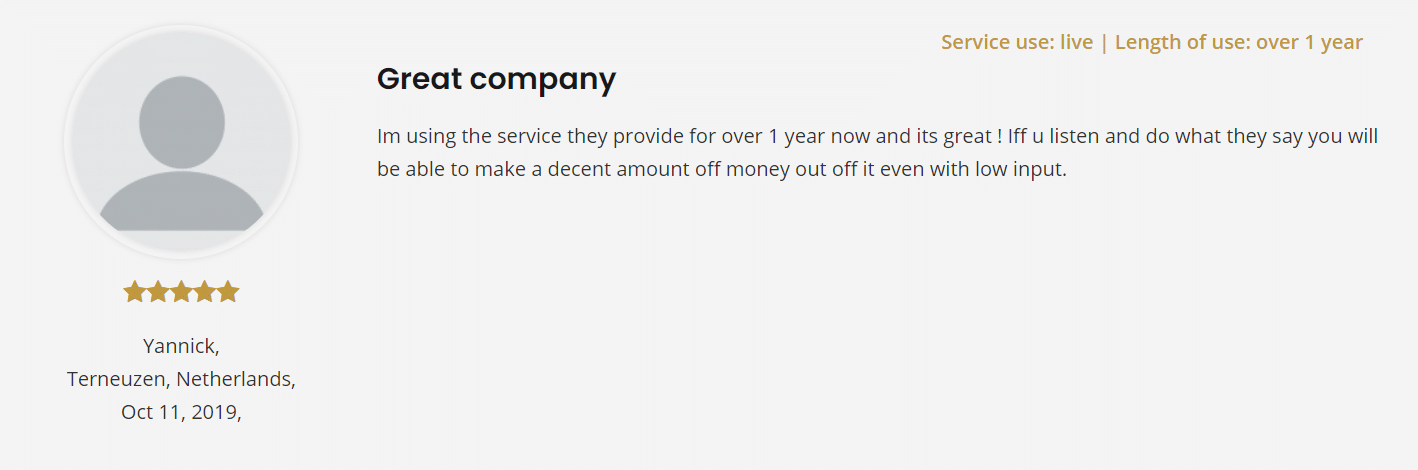Click the first star in the rating
The width and height of the screenshot is (1418, 470).
[134, 292]
